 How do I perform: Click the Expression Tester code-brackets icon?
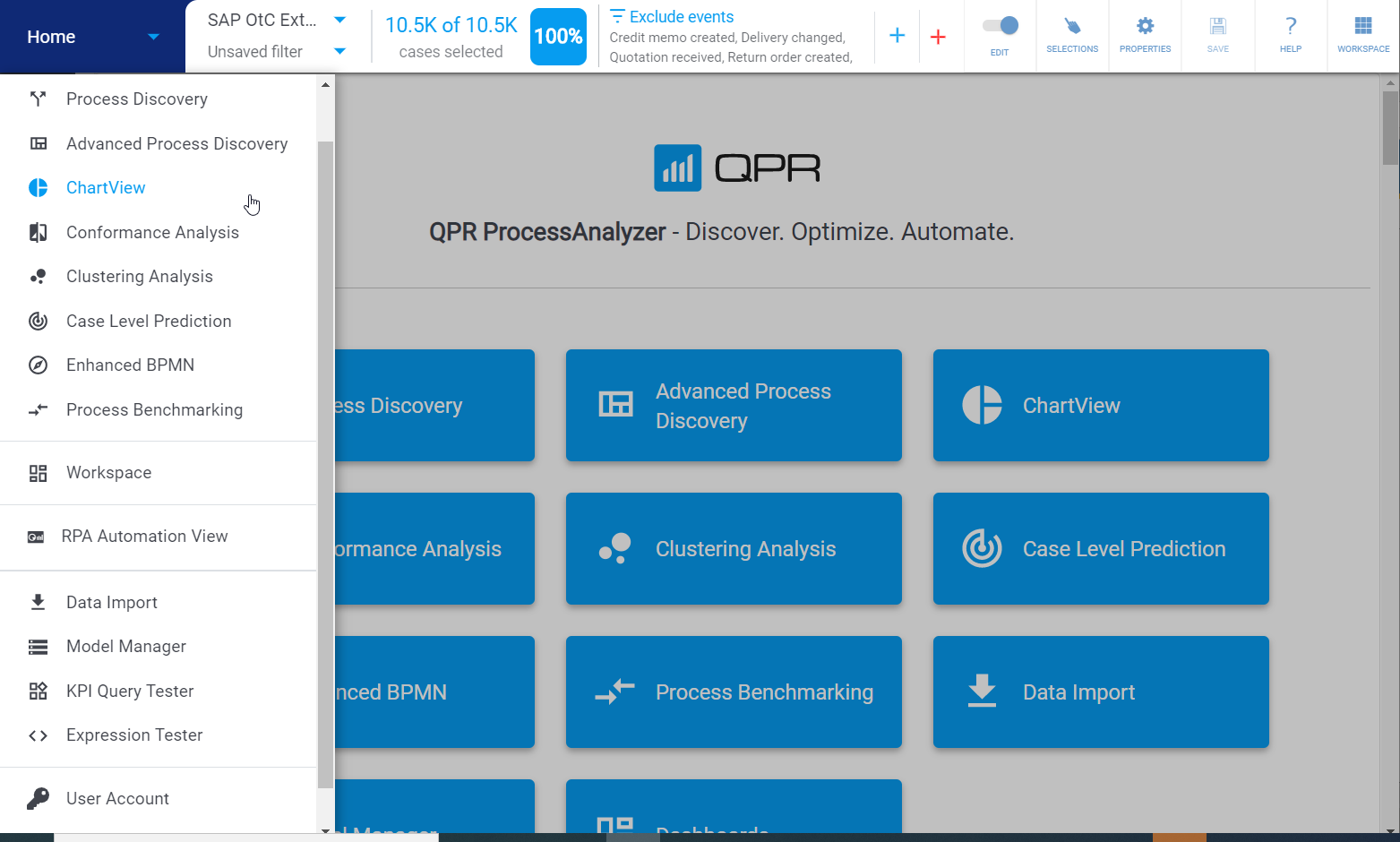point(38,735)
